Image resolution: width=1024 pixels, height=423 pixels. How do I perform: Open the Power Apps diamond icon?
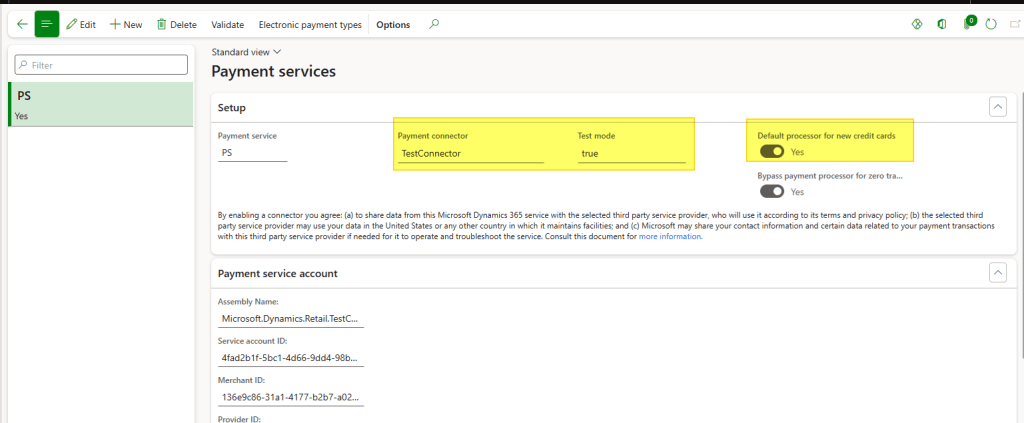pos(916,24)
